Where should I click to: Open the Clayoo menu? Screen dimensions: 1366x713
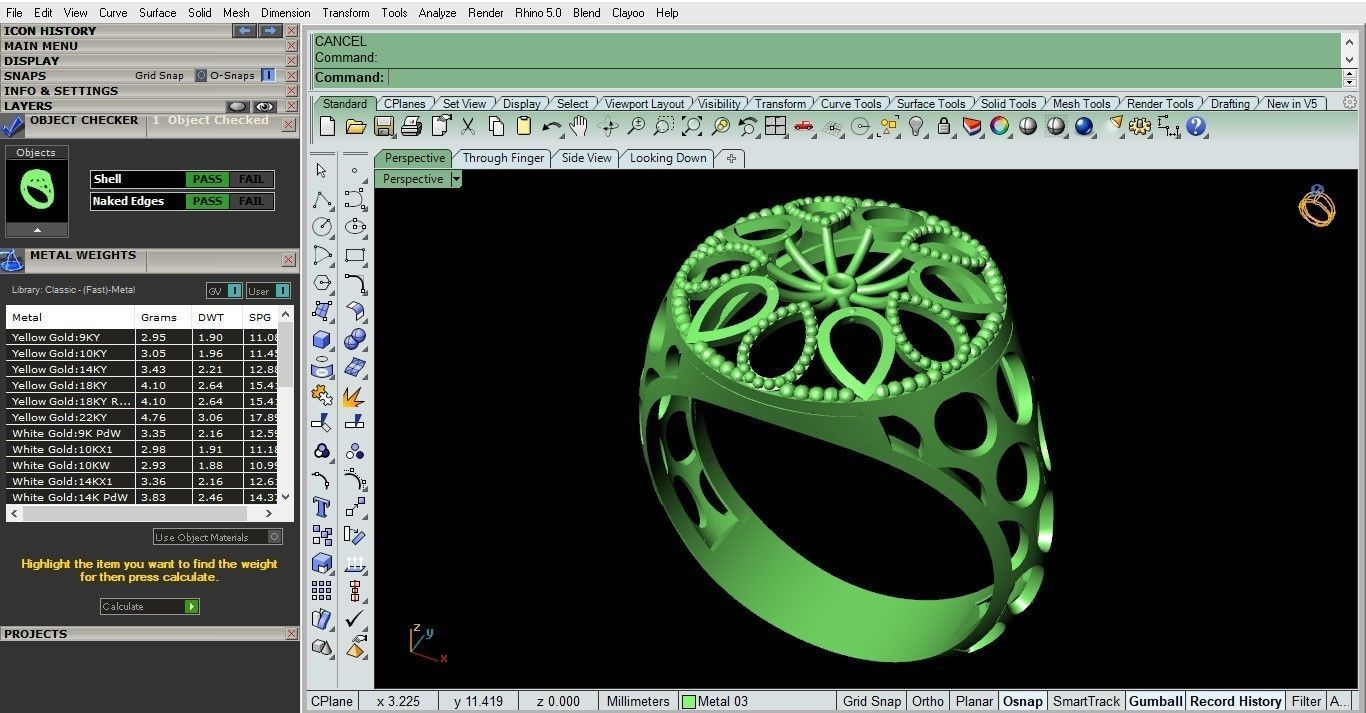click(x=628, y=13)
